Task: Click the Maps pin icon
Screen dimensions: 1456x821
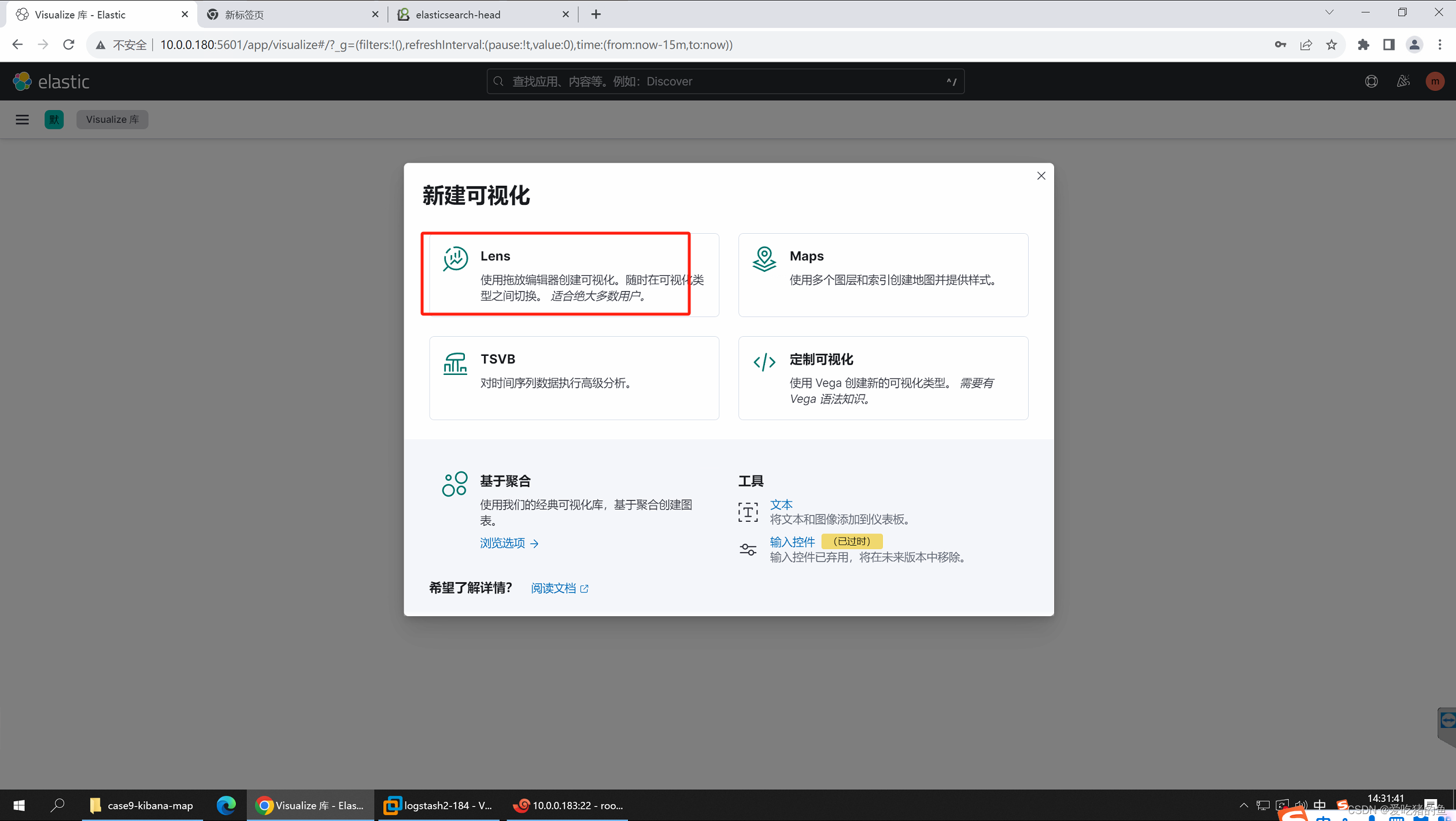Action: (764, 259)
